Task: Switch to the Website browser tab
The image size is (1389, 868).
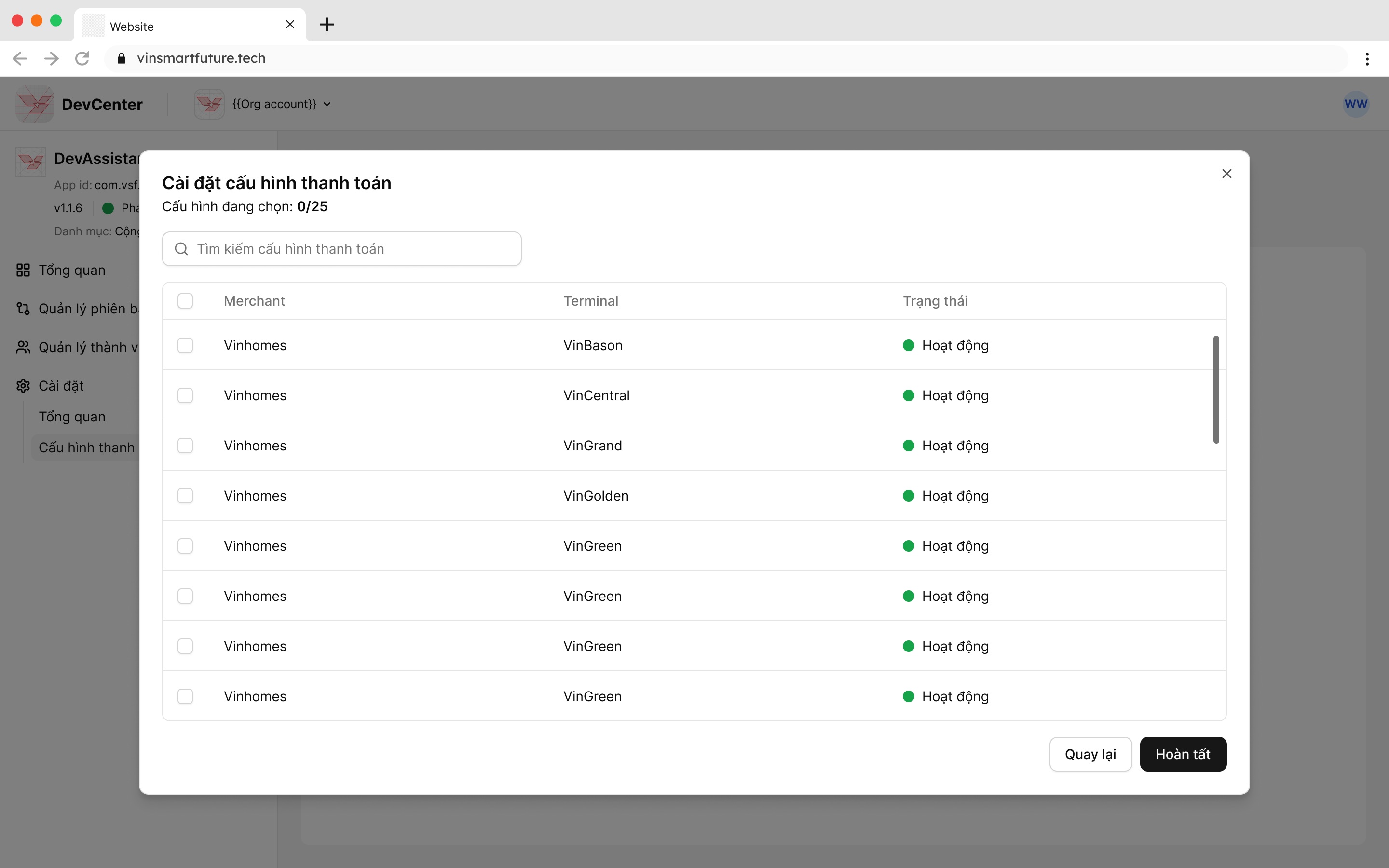Action: tap(190, 25)
